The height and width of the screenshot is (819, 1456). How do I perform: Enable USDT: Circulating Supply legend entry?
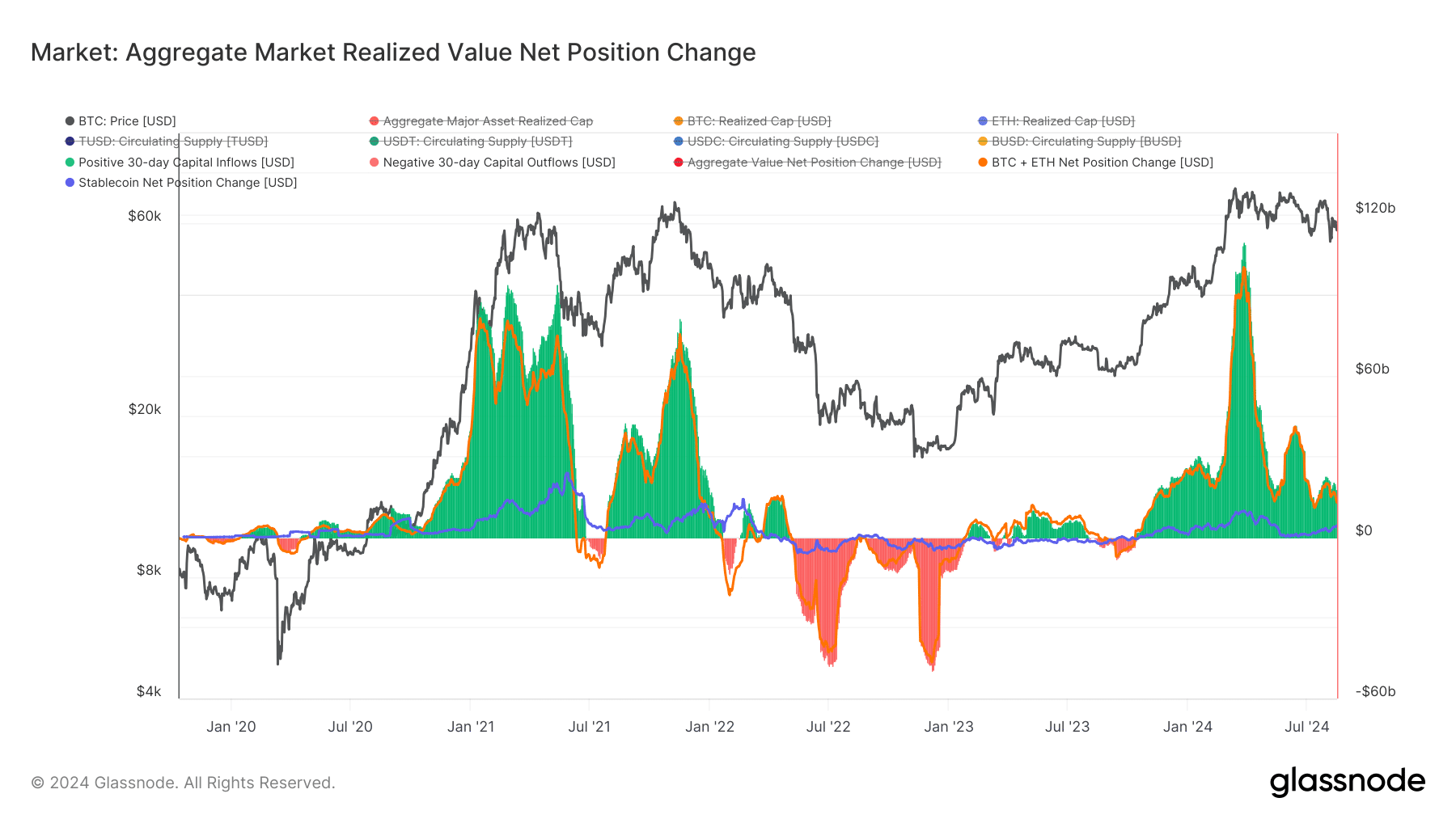click(471, 141)
